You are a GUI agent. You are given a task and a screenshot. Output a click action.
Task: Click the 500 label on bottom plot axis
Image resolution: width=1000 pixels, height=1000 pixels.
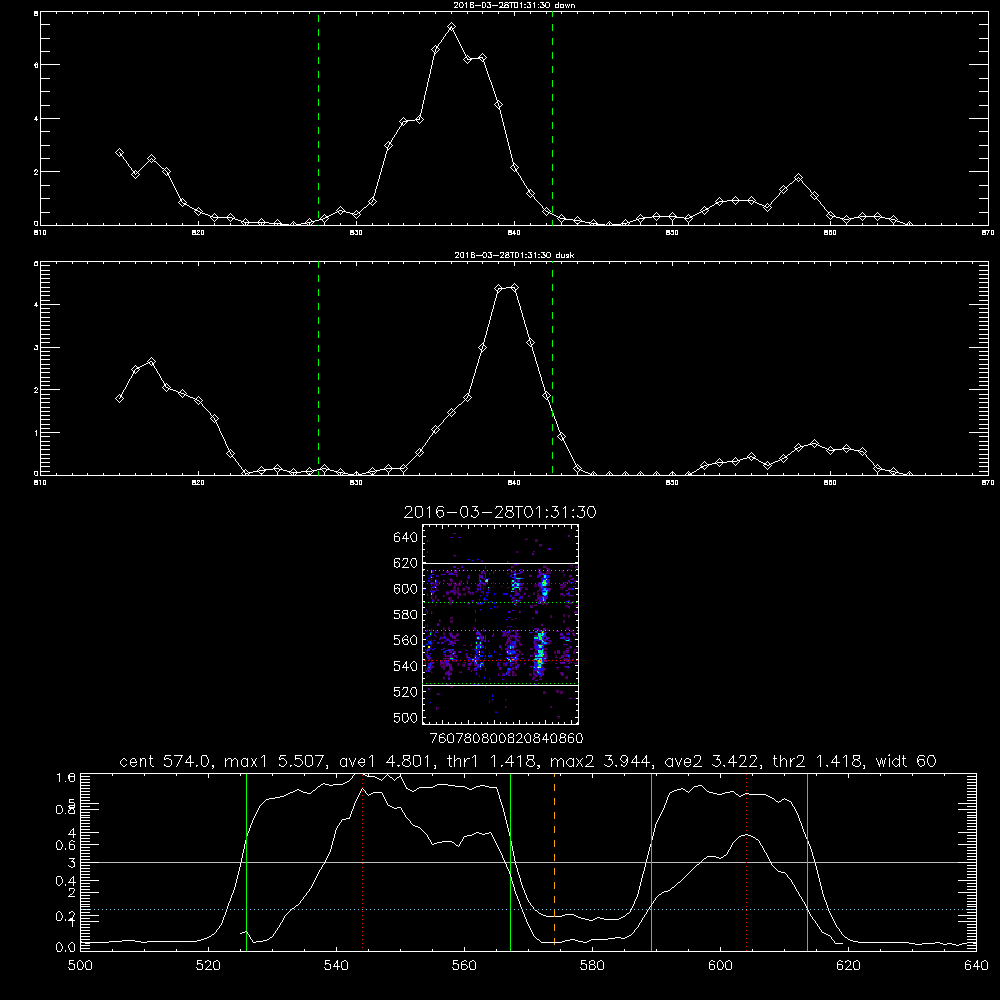(x=80, y=966)
